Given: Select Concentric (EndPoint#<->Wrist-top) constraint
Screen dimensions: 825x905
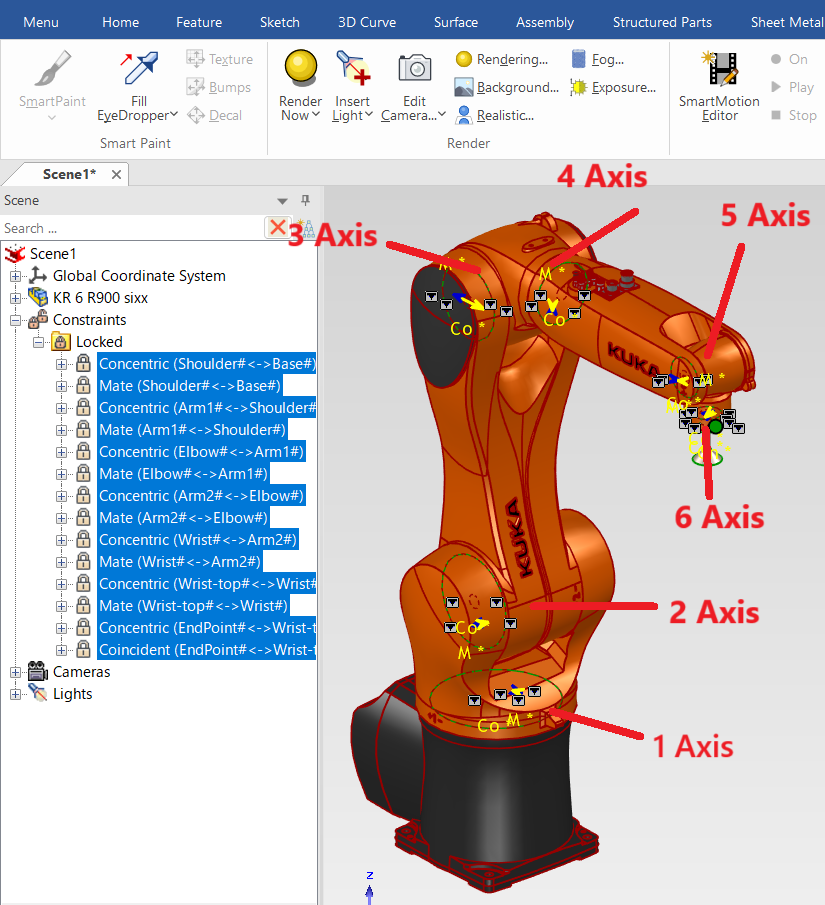Looking at the screenshot, I should click(207, 627).
